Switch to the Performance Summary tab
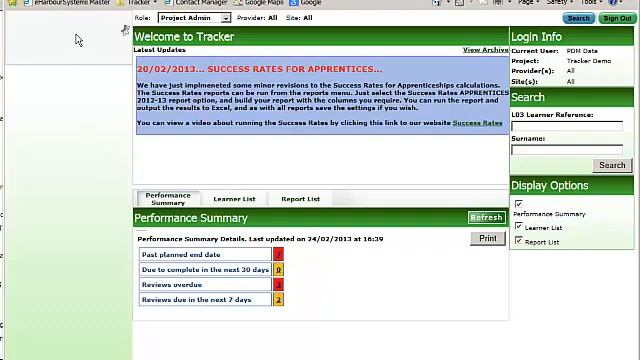The image size is (640, 360). pos(168,199)
